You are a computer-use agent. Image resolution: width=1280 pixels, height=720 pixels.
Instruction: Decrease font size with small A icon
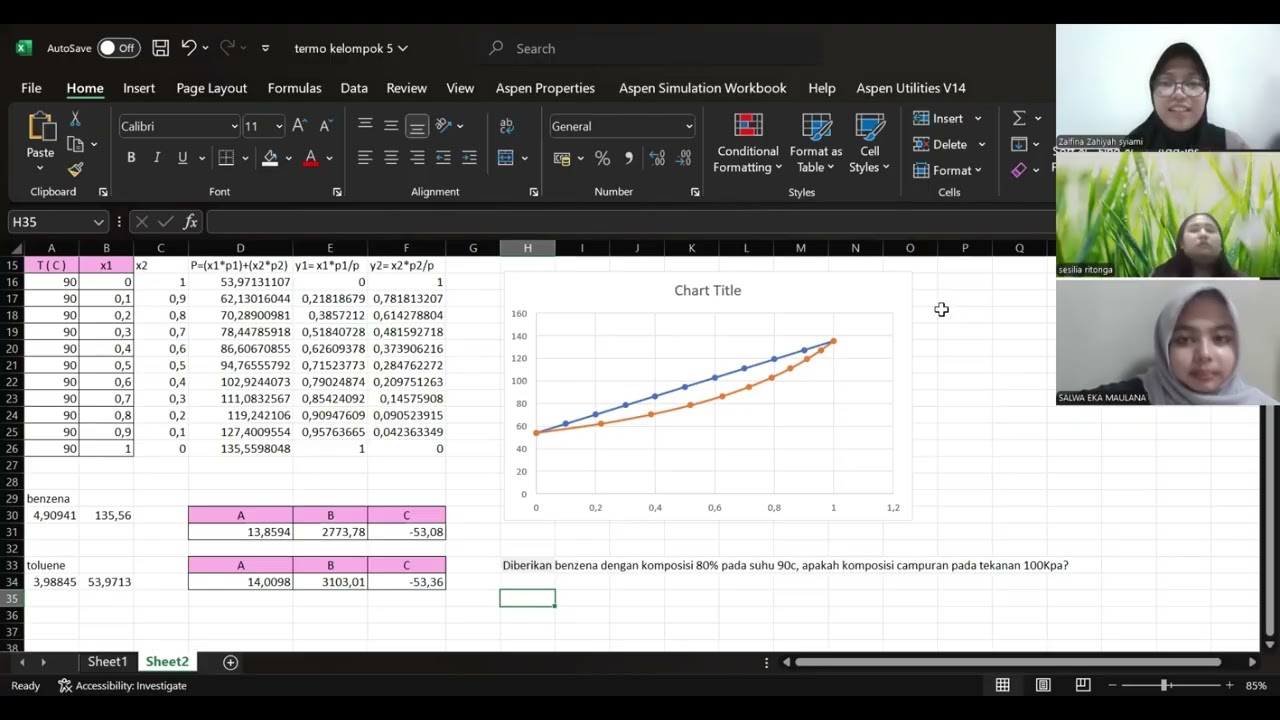tap(325, 126)
